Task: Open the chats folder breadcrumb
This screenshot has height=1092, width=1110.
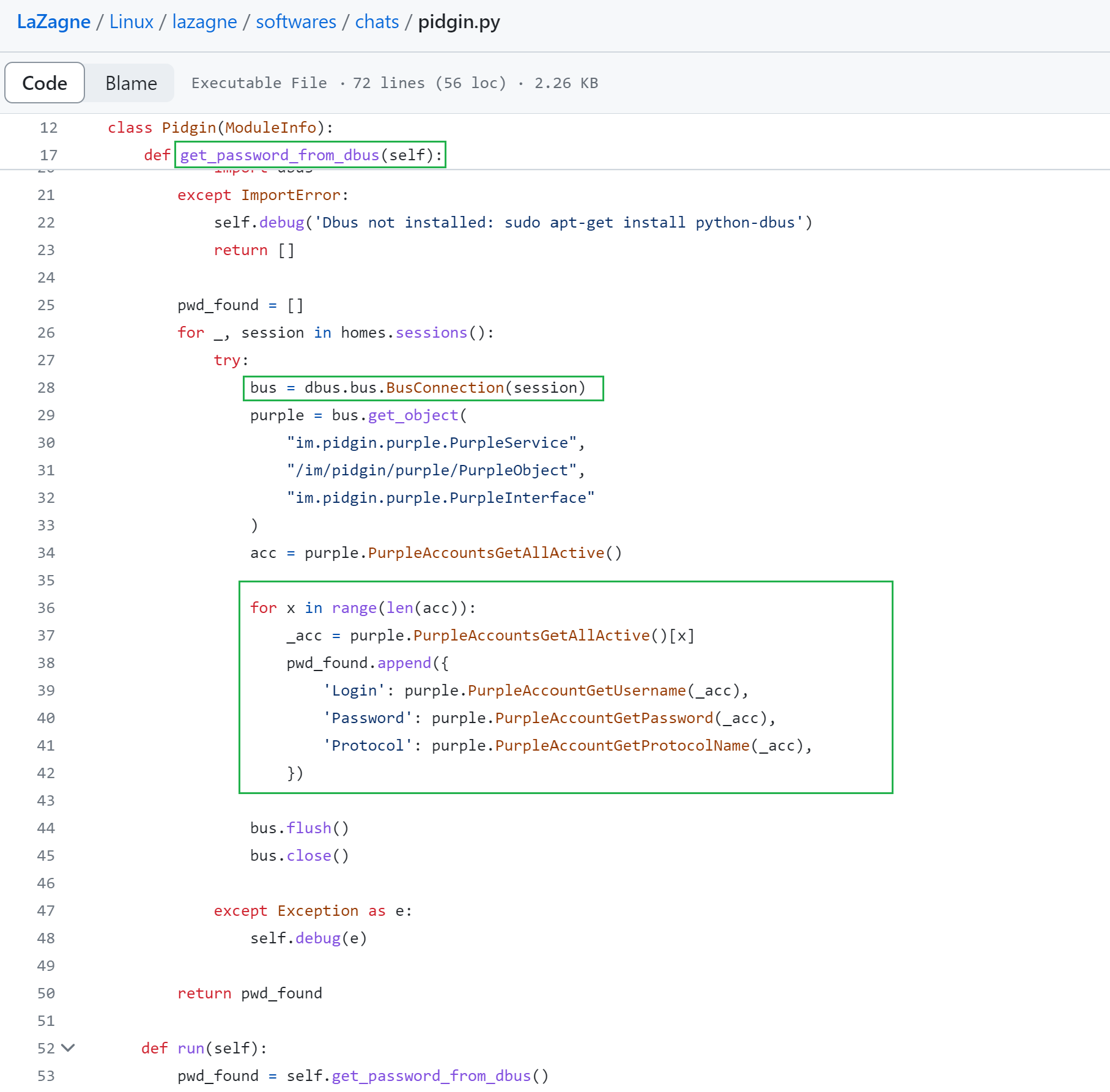Action: pos(377,22)
